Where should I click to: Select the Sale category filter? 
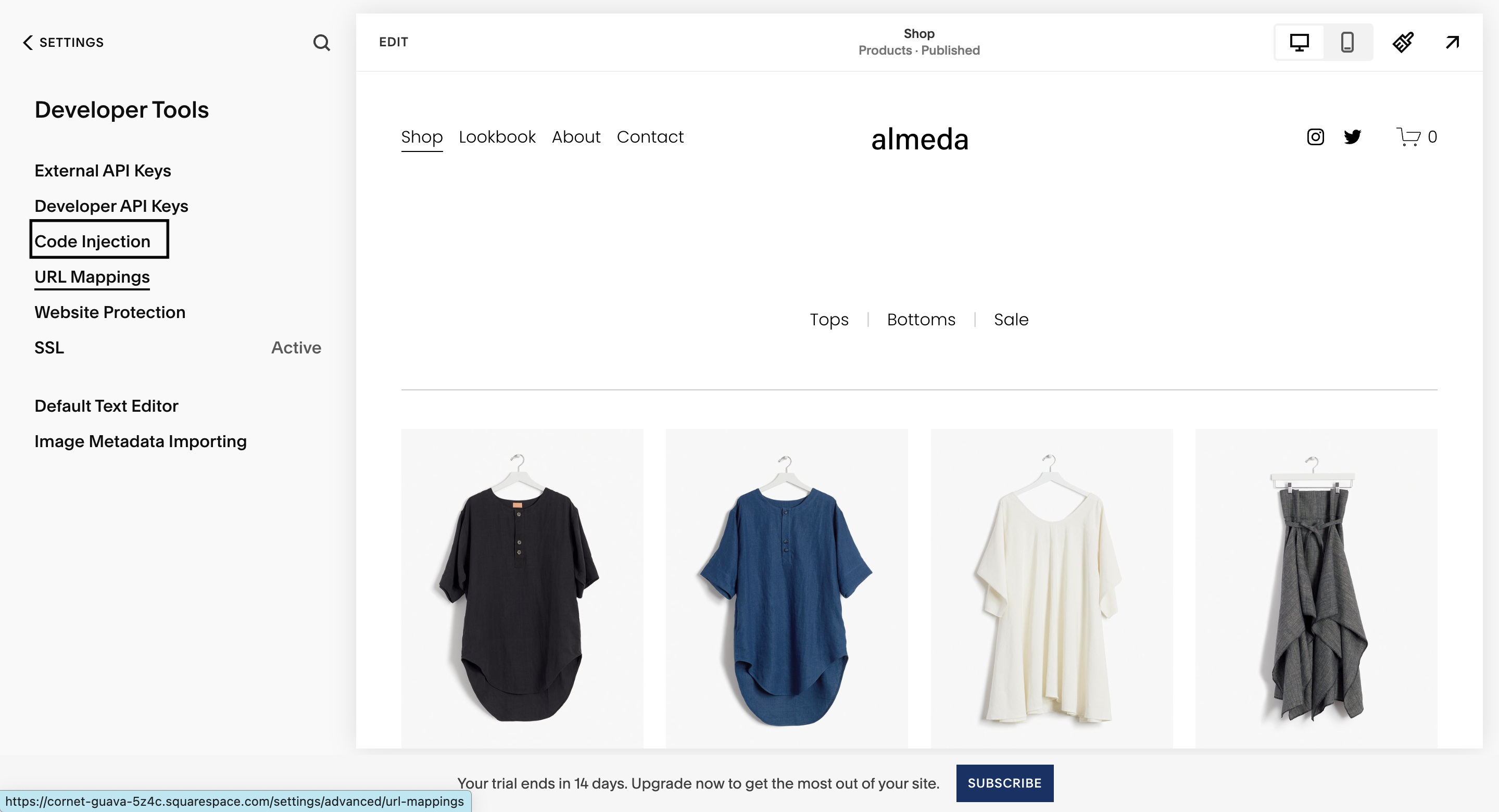[x=1011, y=319]
